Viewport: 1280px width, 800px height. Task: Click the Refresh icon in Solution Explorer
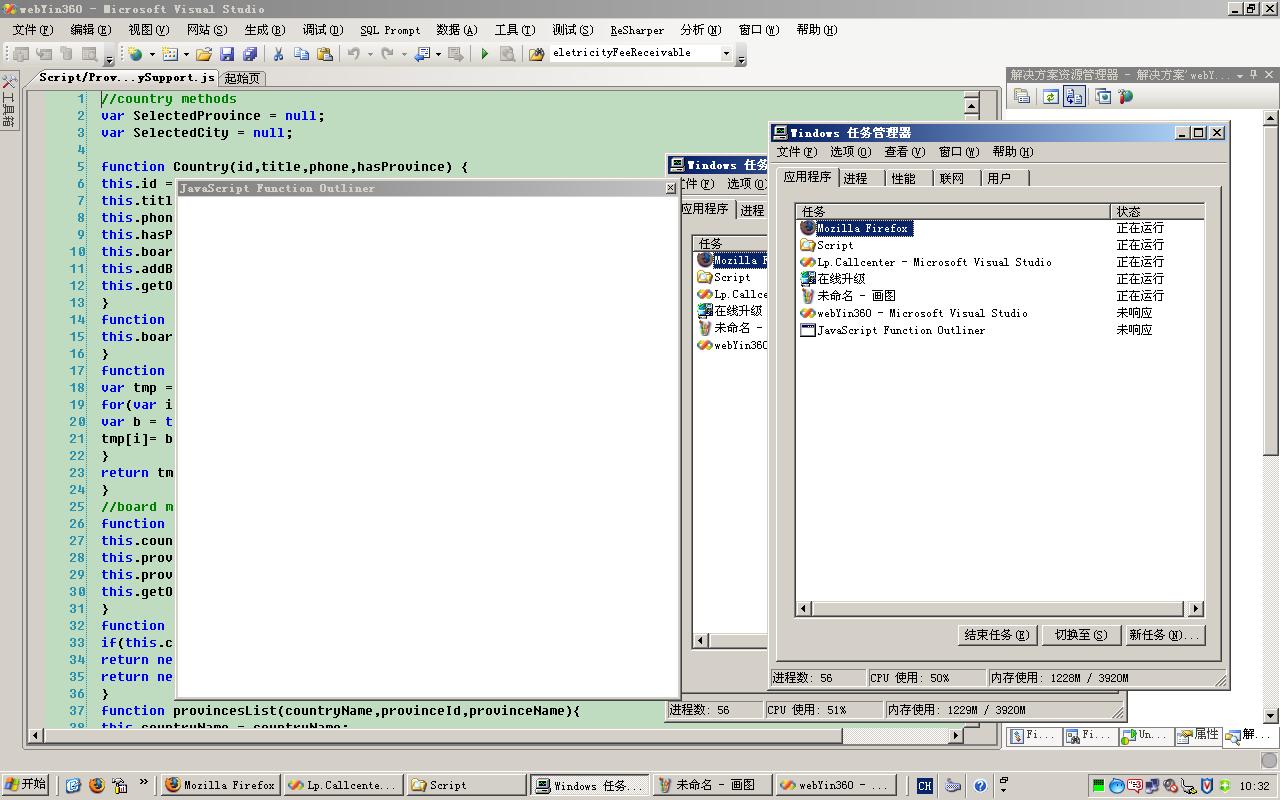click(x=1050, y=97)
